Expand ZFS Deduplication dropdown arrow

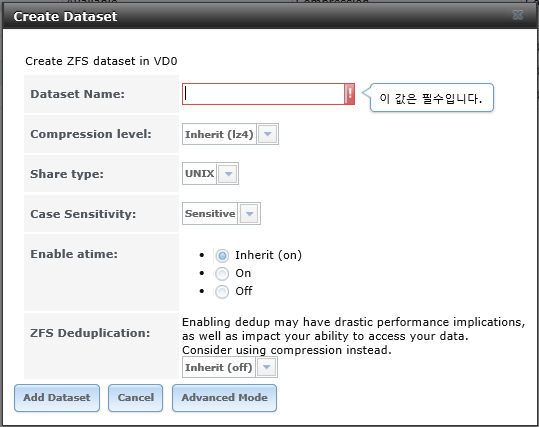(x=266, y=367)
